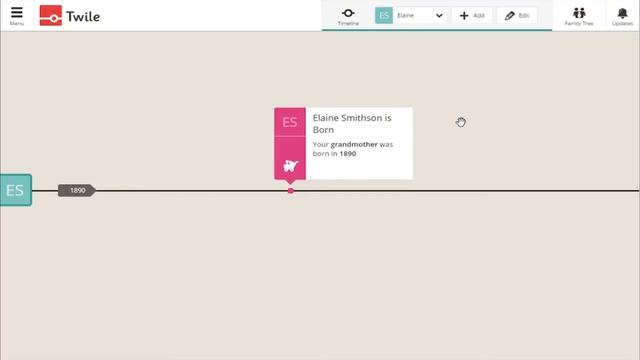The height and width of the screenshot is (360, 640).
Task: Open the Updates bell notifications
Action: 622,17
